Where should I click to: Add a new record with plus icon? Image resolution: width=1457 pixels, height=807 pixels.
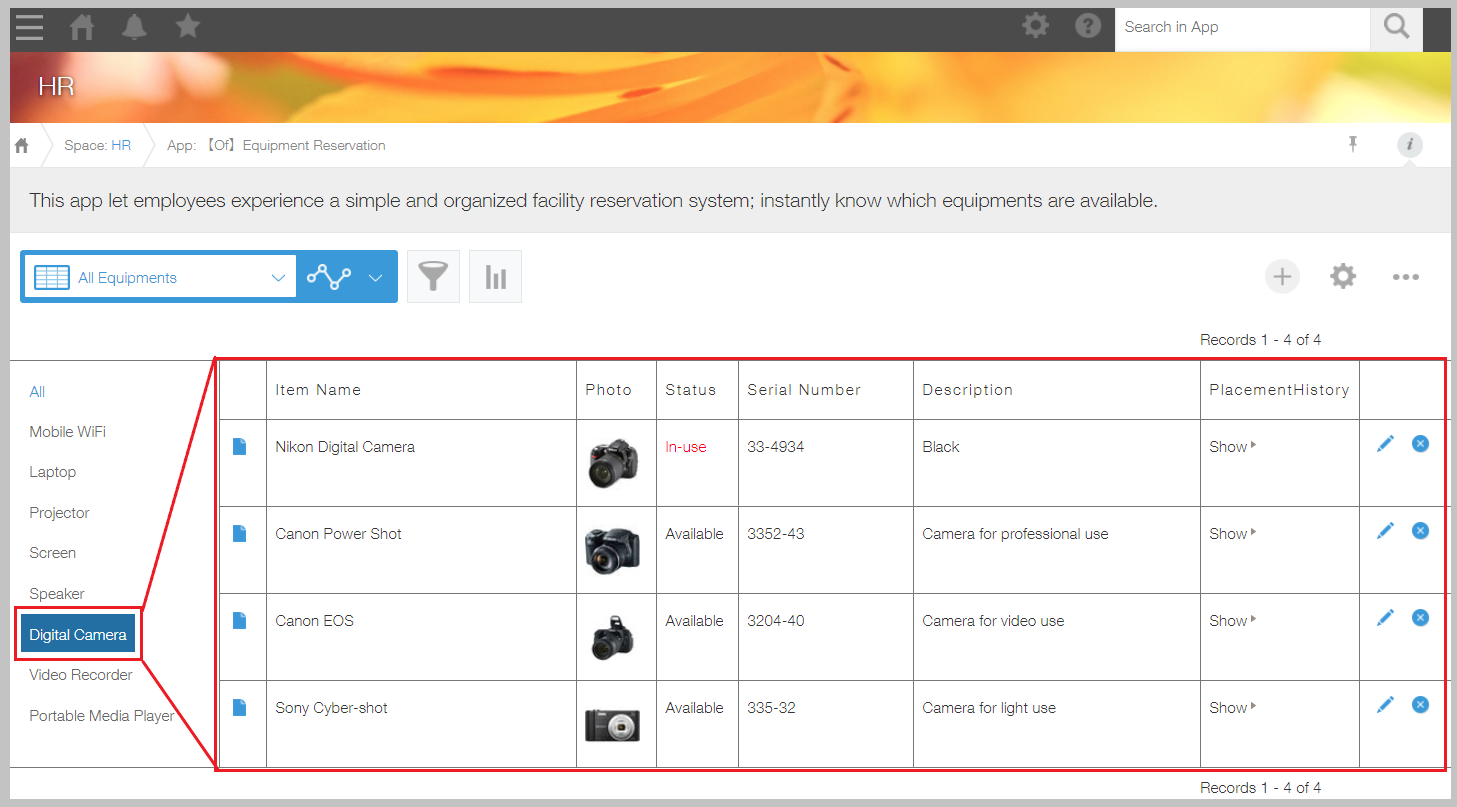[1282, 277]
